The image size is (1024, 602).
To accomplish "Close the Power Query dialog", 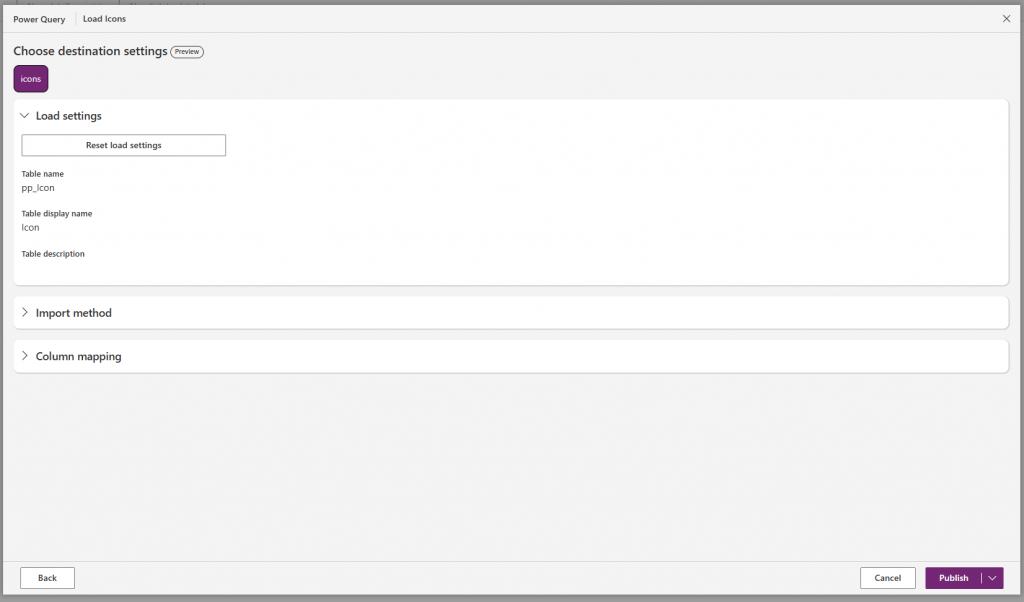I will 1006,18.
